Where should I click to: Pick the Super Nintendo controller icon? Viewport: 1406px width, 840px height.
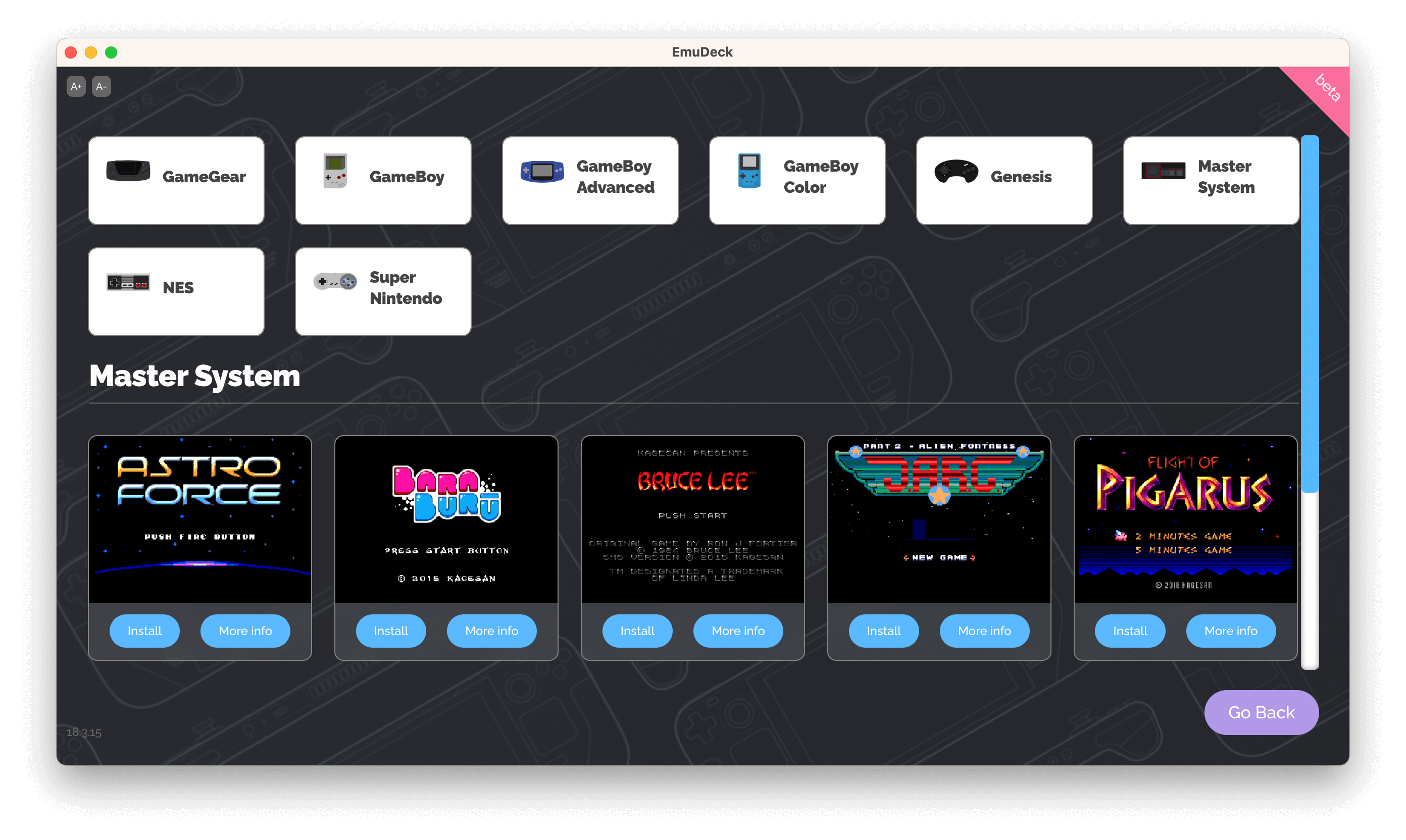(x=335, y=281)
